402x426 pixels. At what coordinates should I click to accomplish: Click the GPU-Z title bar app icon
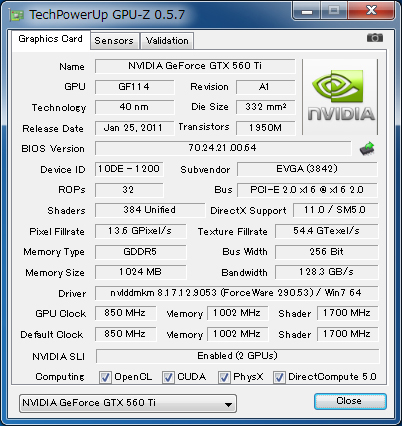click(16, 15)
